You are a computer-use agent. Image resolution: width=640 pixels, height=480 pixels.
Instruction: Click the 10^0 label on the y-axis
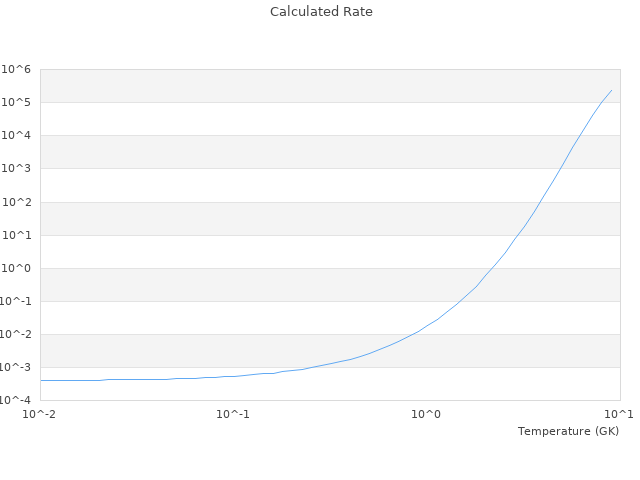click(x=17, y=268)
